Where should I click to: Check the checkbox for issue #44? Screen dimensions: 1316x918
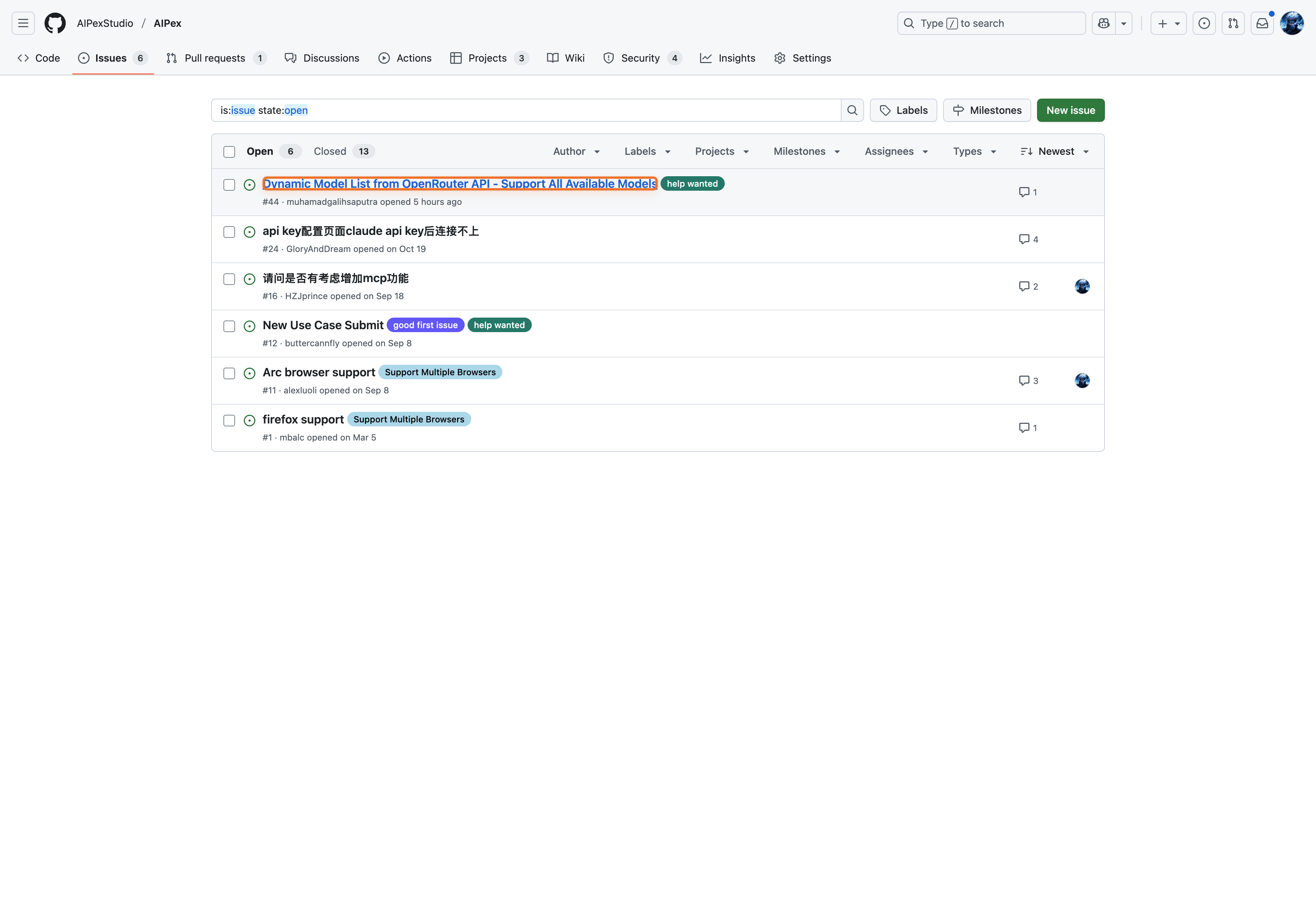pyautogui.click(x=229, y=185)
